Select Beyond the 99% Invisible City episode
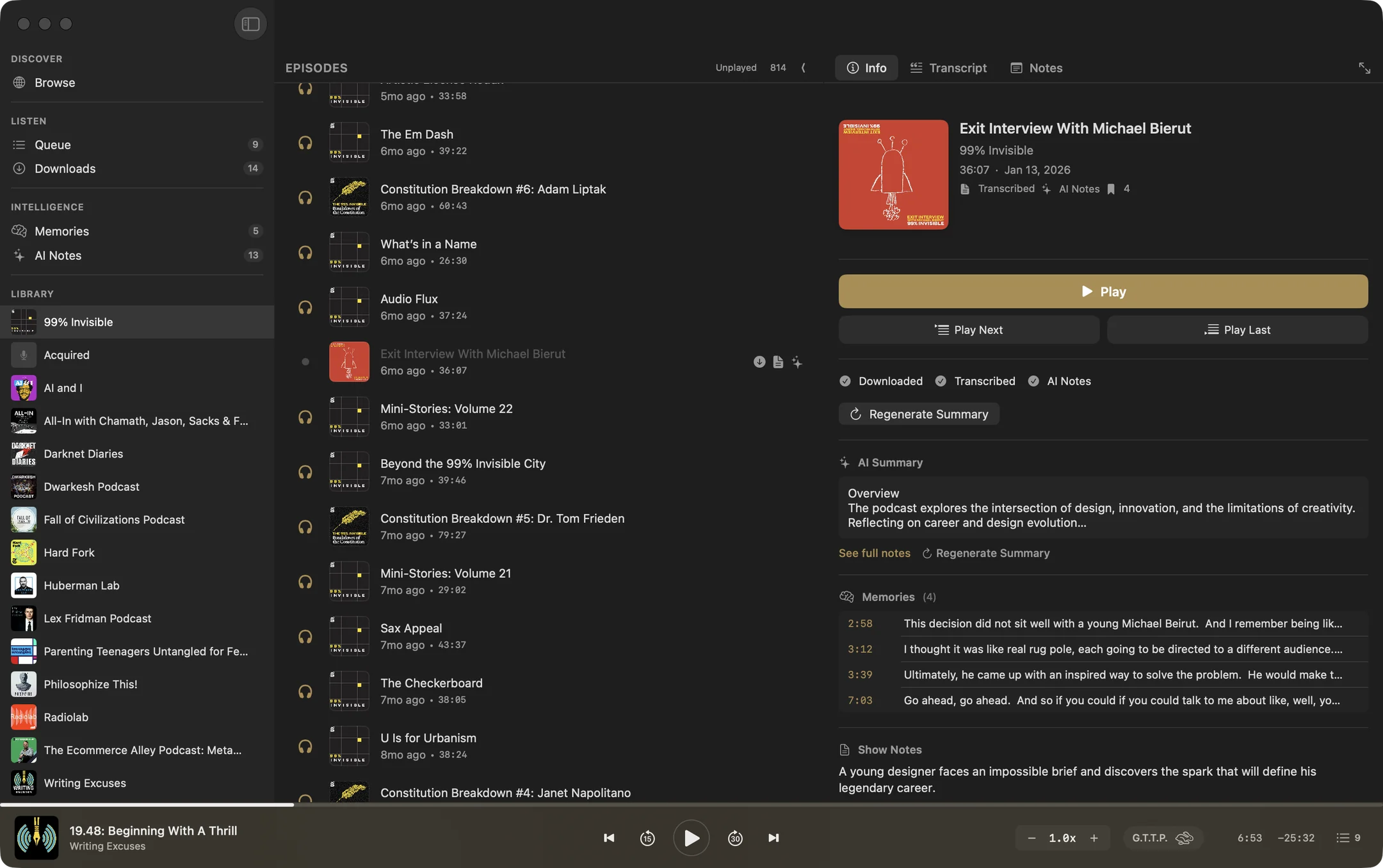 (549, 472)
